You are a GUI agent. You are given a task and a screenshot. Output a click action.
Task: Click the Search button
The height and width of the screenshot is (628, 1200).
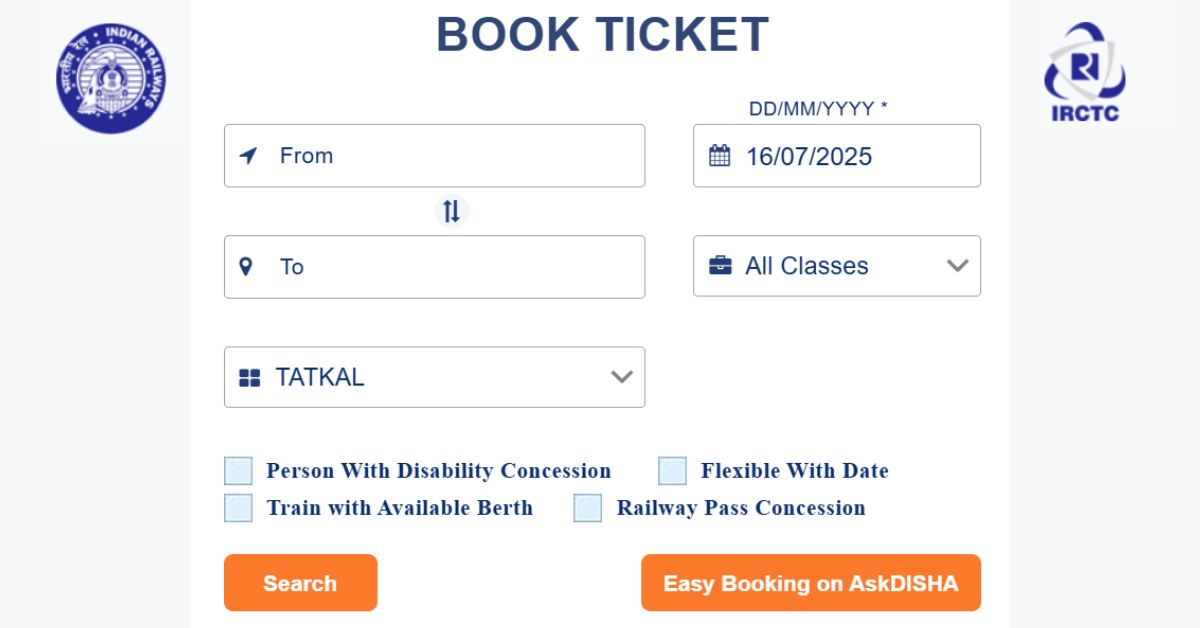(x=301, y=583)
